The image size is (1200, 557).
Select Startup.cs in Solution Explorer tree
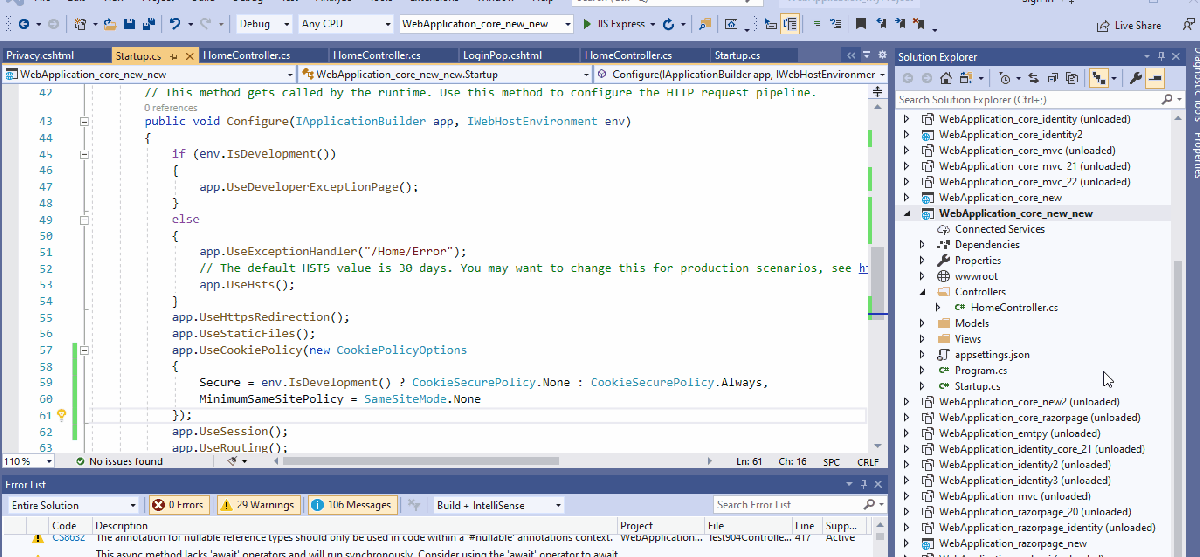[976, 386]
